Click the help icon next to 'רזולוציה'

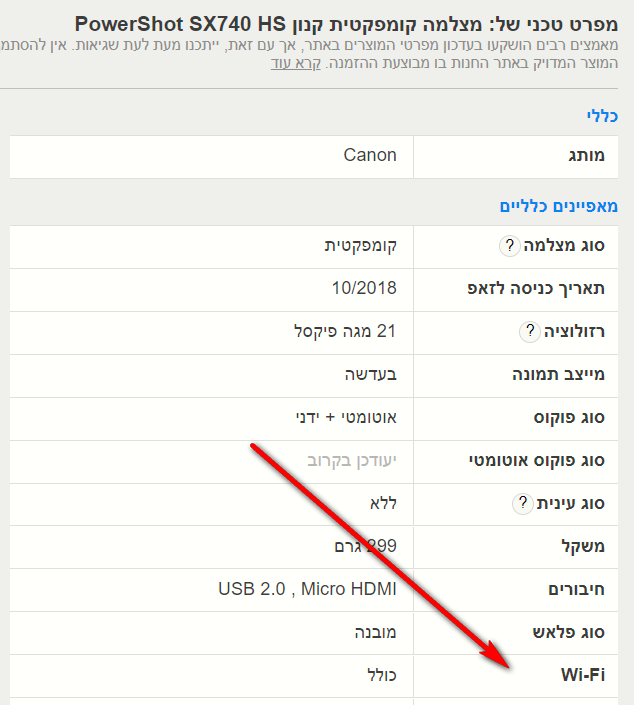(x=530, y=331)
